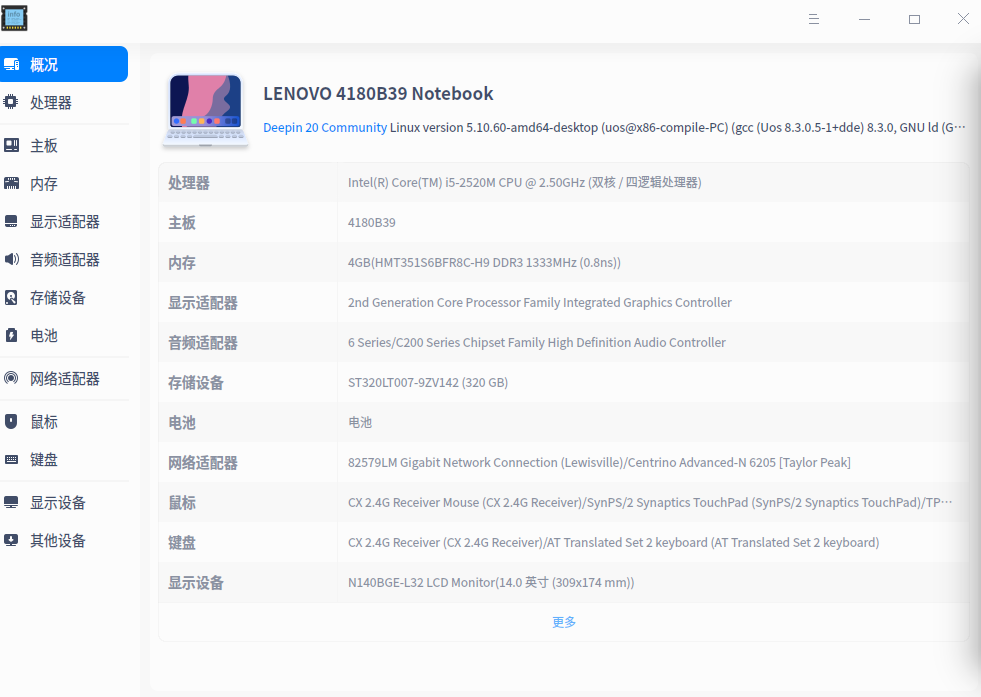Click the 键盘 keyboard icon
Viewport: 981px width, 697px height.
click(x=11, y=459)
